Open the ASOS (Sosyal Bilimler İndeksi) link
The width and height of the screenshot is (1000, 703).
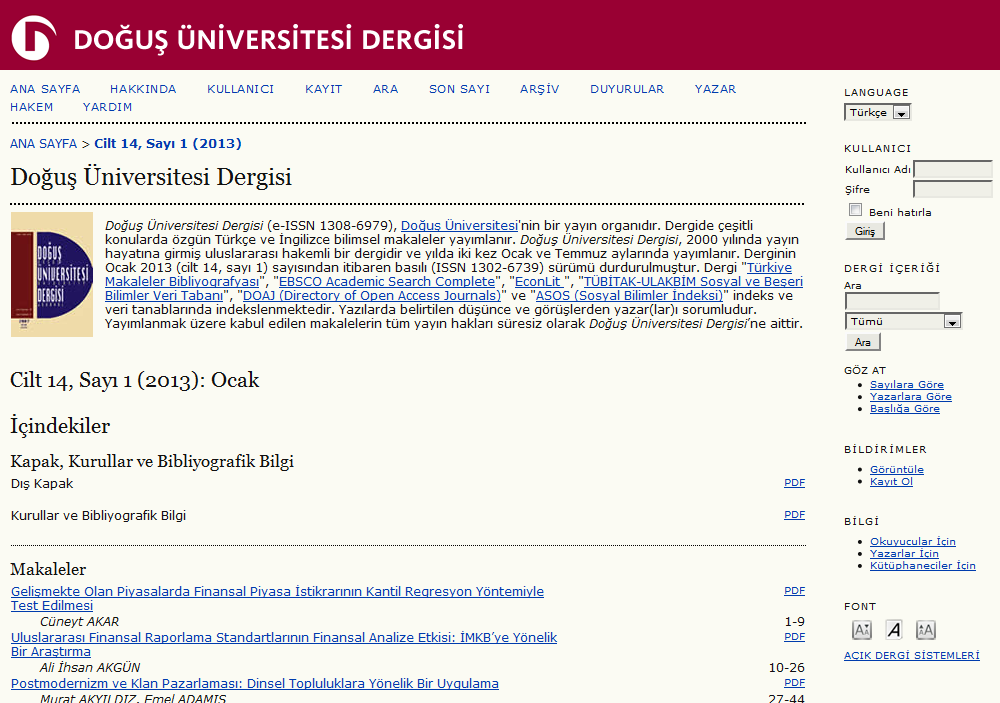point(629,296)
